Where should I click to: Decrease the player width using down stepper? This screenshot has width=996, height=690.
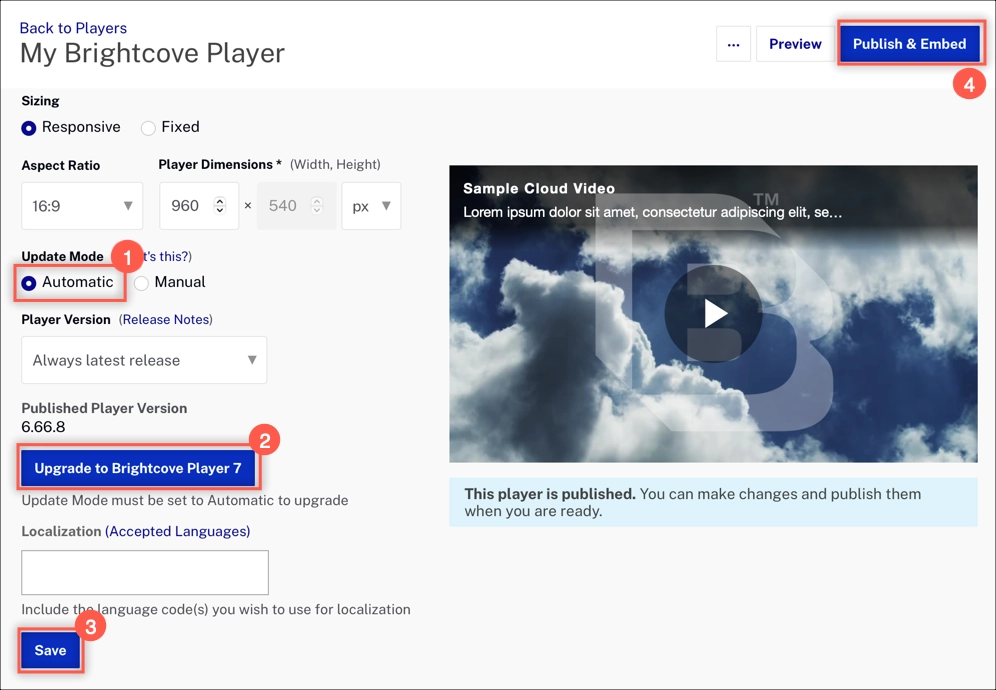pos(220,210)
